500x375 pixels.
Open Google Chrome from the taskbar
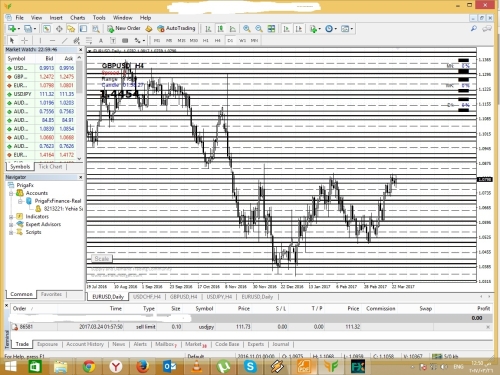click(x=89, y=367)
